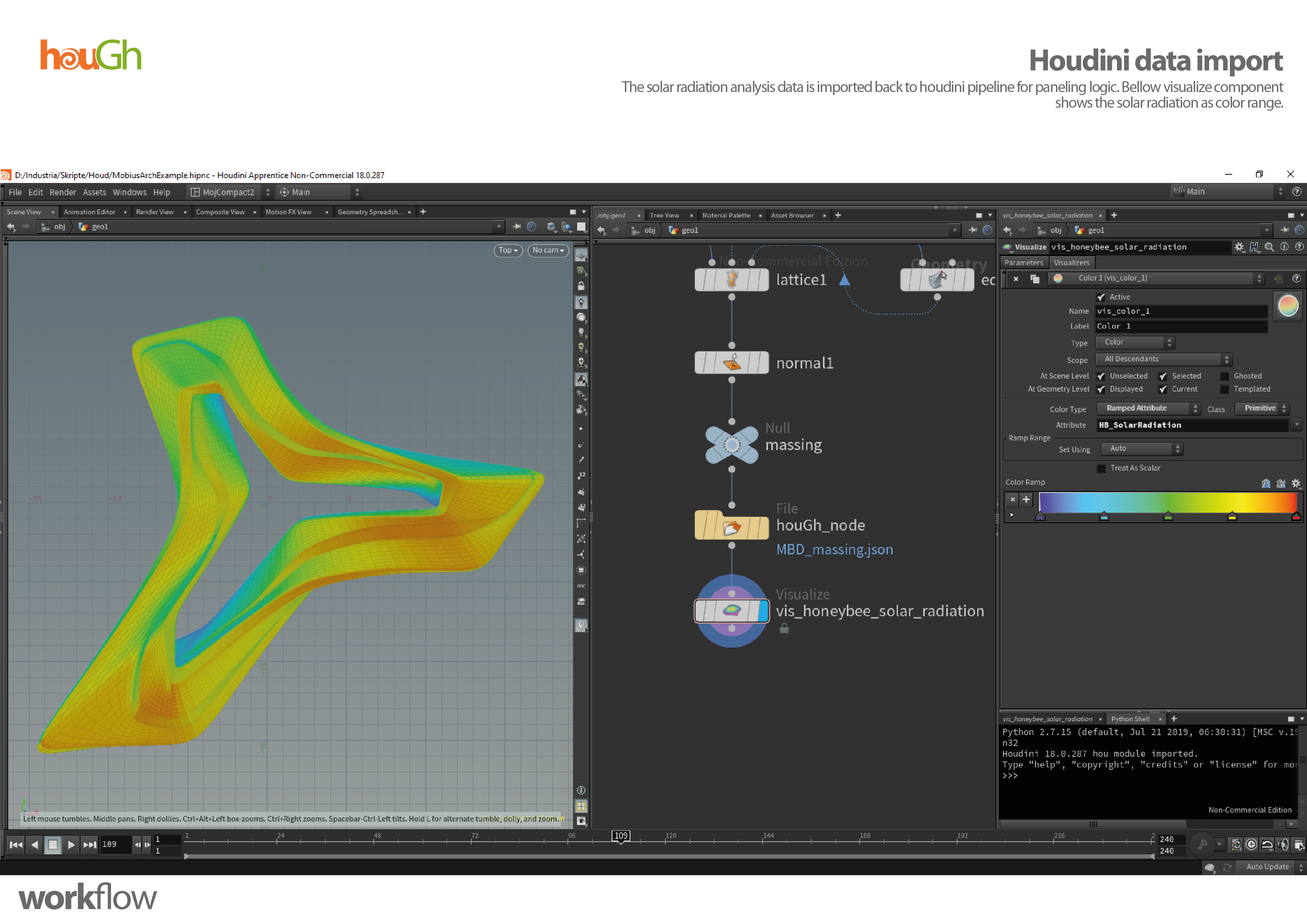This screenshot has width=1307, height=924.
Task: Open the File menu
Action: tap(15, 192)
